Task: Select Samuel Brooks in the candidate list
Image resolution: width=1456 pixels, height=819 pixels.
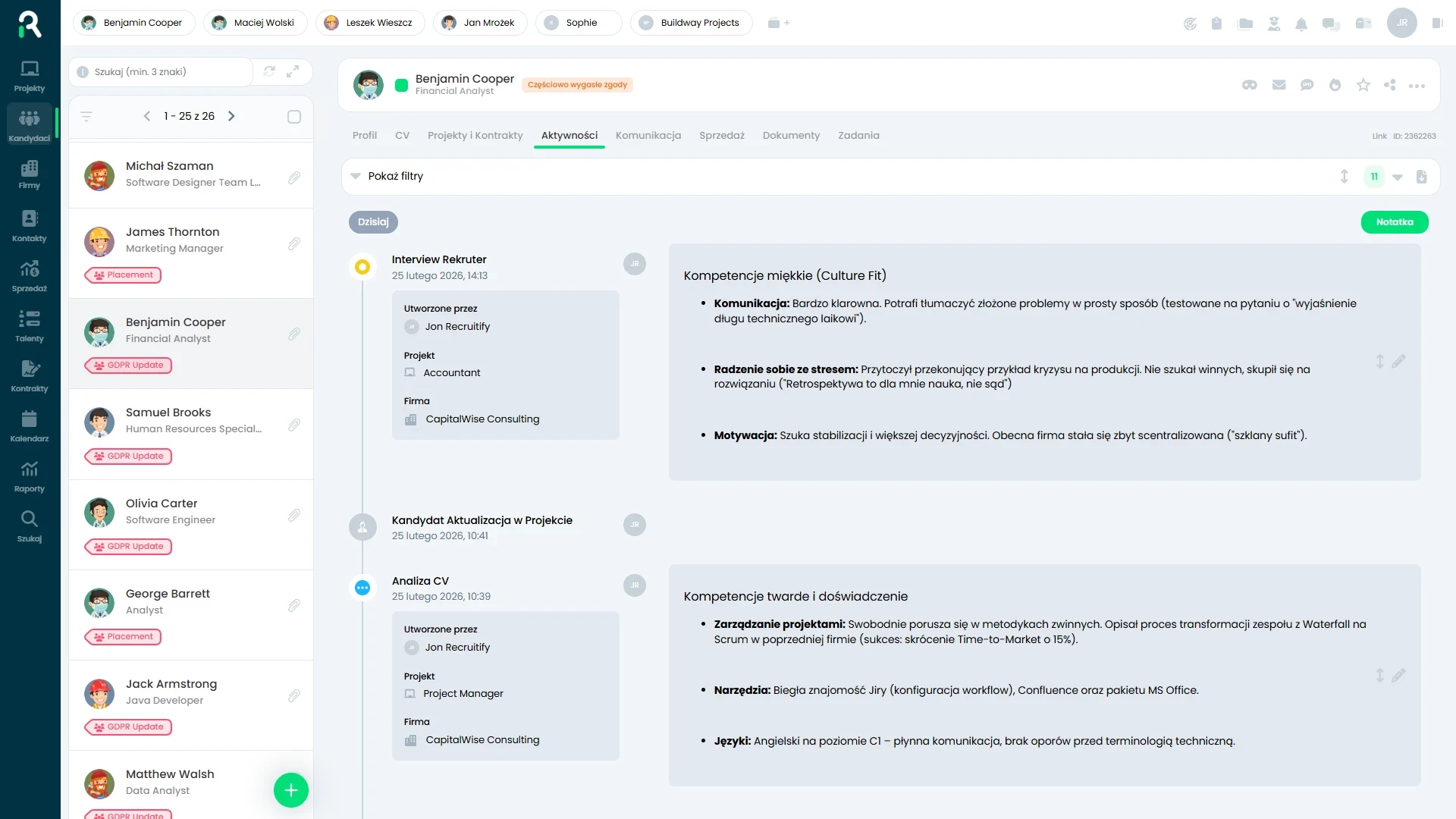Action: (x=168, y=413)
